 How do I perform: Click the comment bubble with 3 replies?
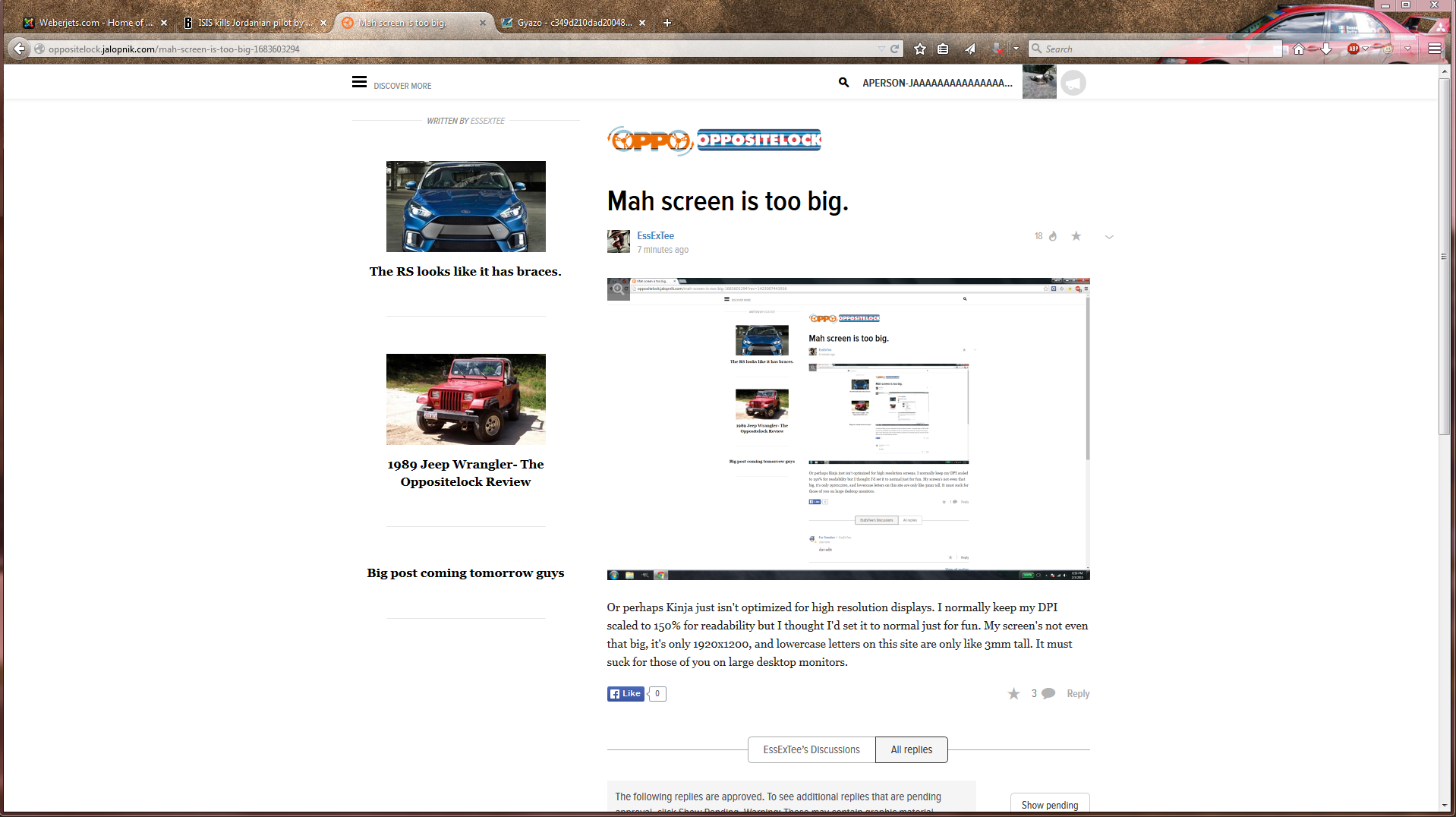[x=1048, y=693]
